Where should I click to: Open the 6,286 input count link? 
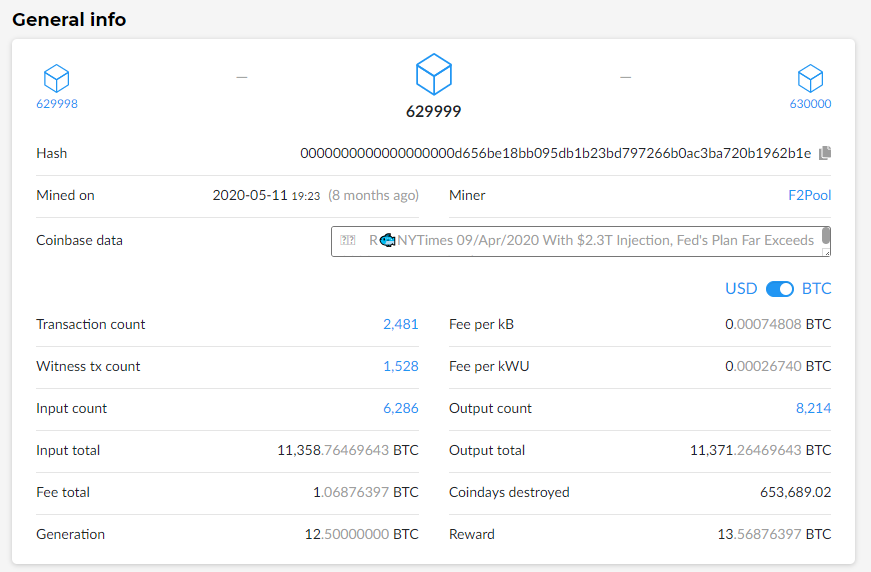coord(400,408)
